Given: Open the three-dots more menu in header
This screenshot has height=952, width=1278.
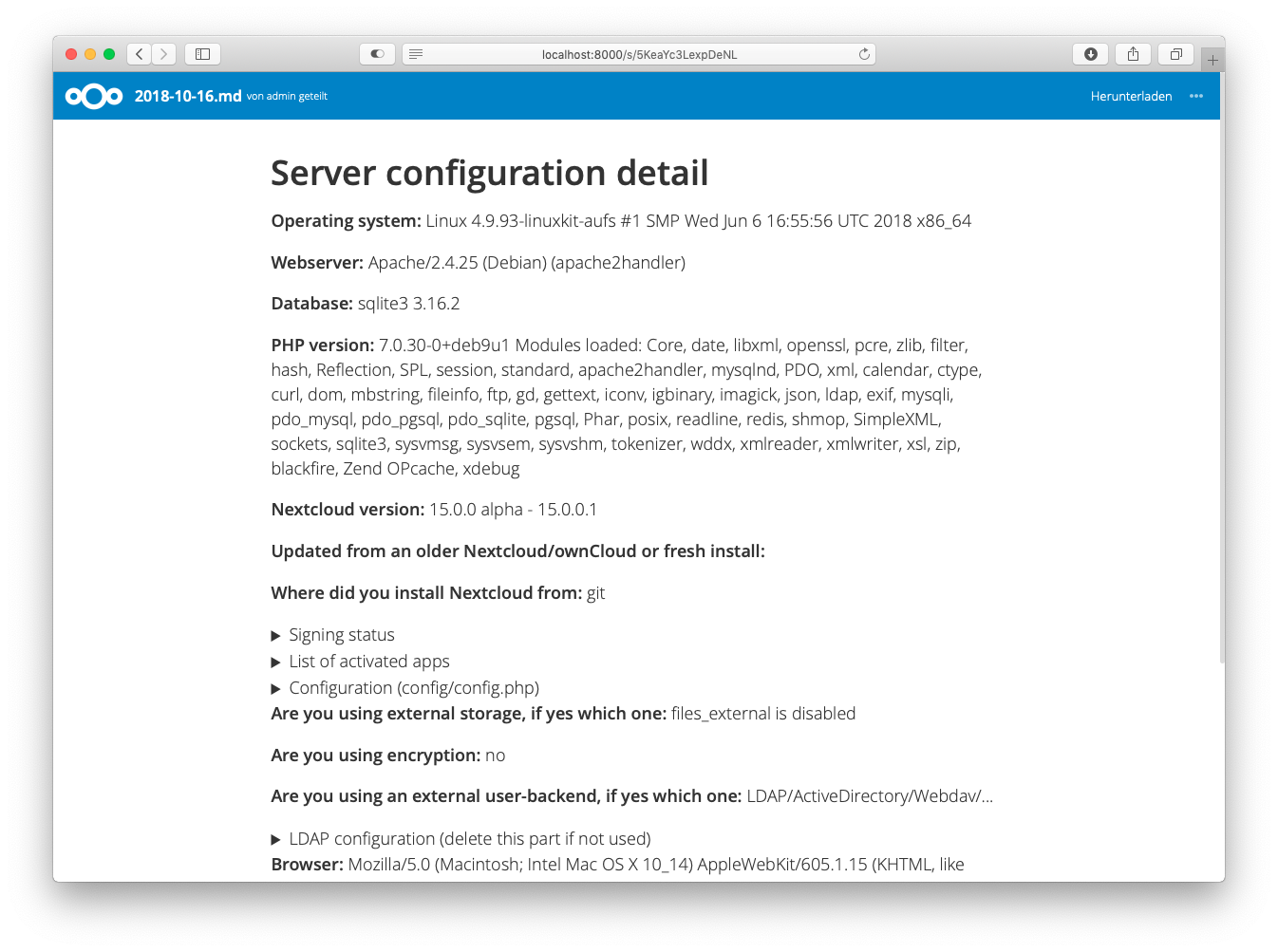Looking at the screenshot, I should pyautogui.click(x=1196, y=96).
